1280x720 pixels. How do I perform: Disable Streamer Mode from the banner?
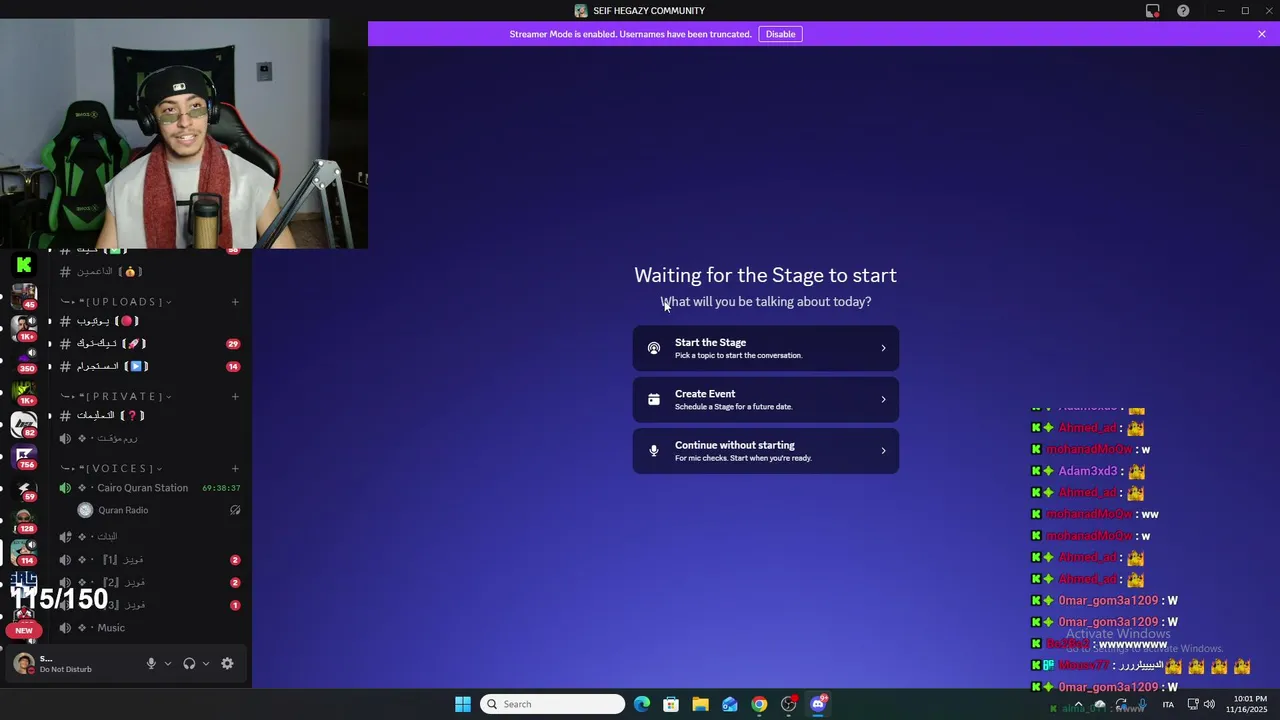tap(780, 34)
